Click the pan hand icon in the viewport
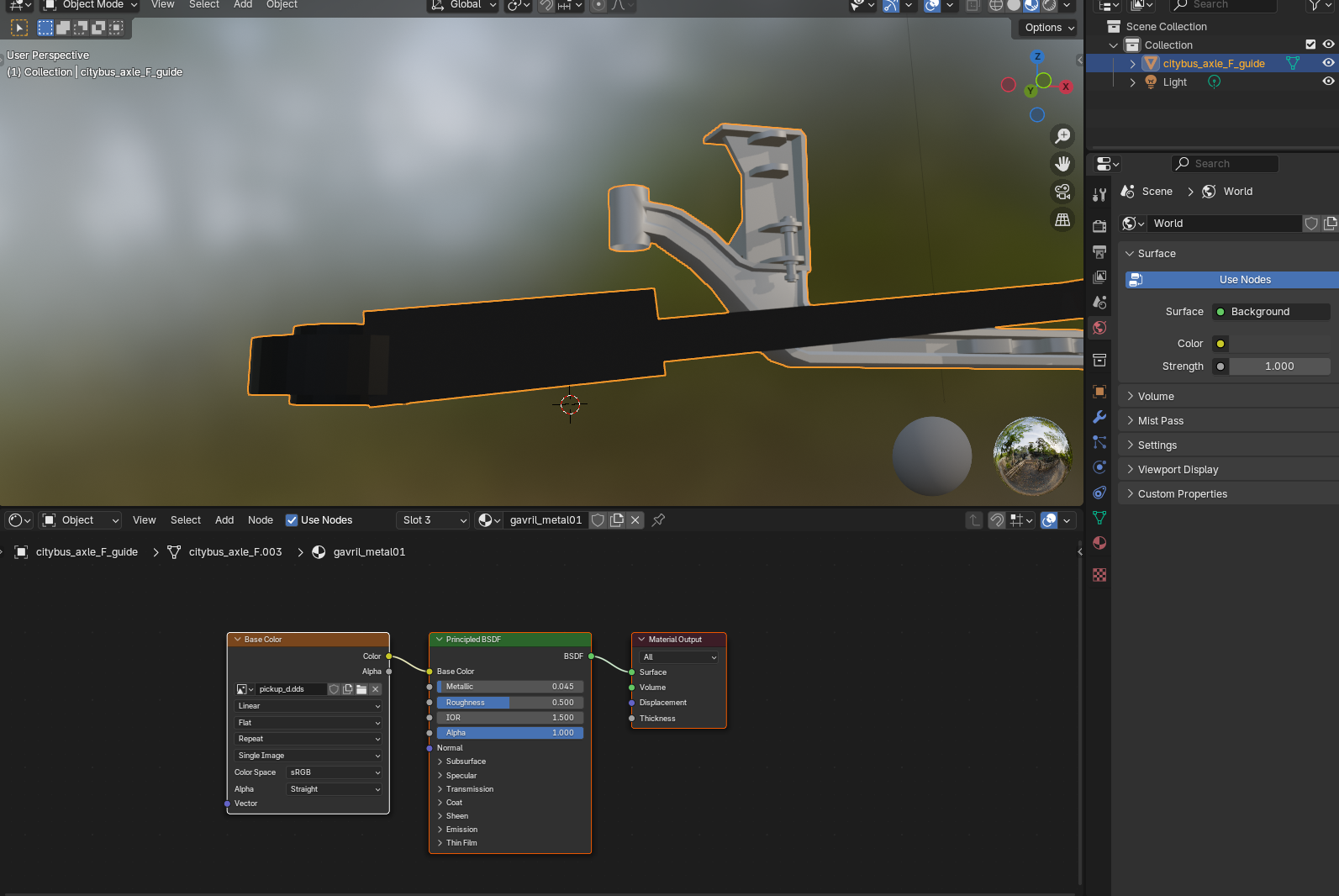The width and height of the screenshot is (1339, 896). (1063, 164)
